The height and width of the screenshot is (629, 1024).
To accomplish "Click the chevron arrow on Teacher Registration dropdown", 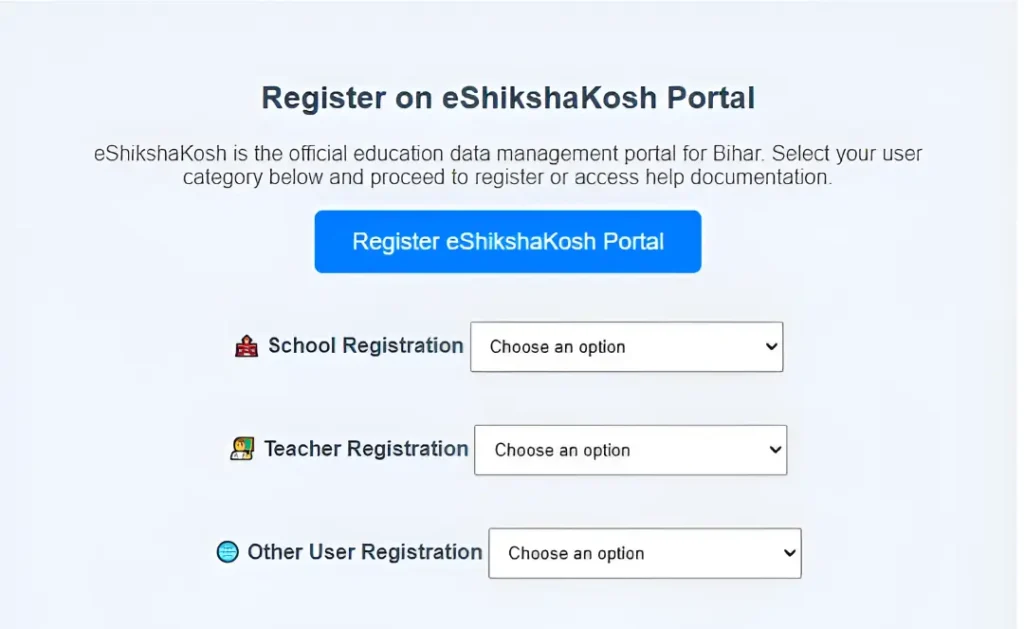I will [775, 450].
